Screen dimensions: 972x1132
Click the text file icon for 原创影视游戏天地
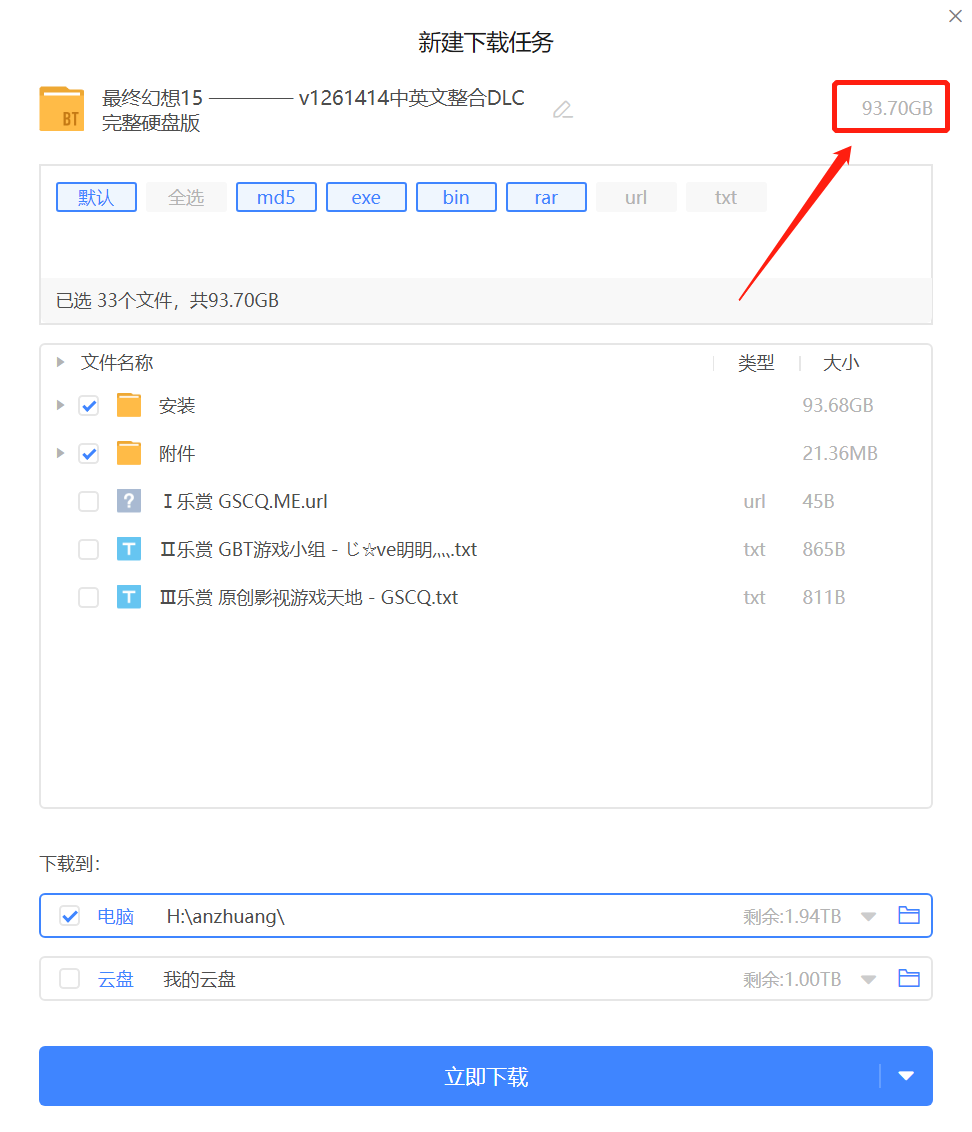[x=129, y=597]
